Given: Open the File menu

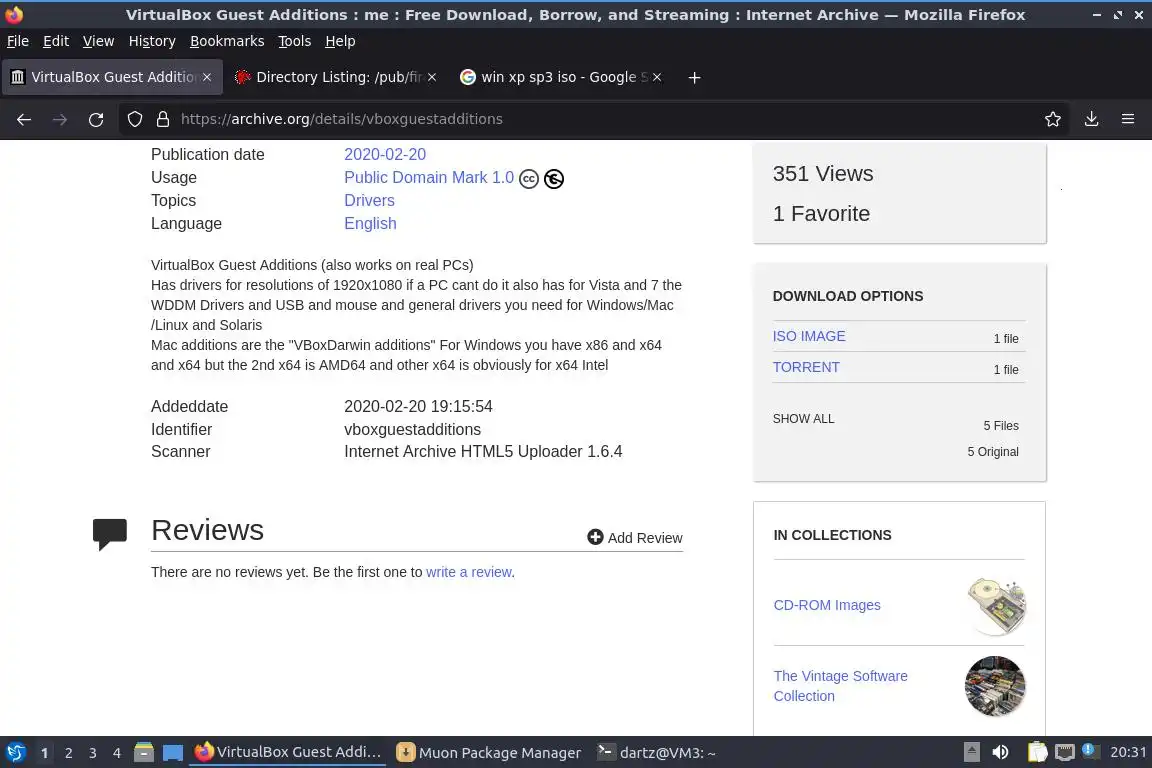Looking at the screenshot, I should [18, 41].
